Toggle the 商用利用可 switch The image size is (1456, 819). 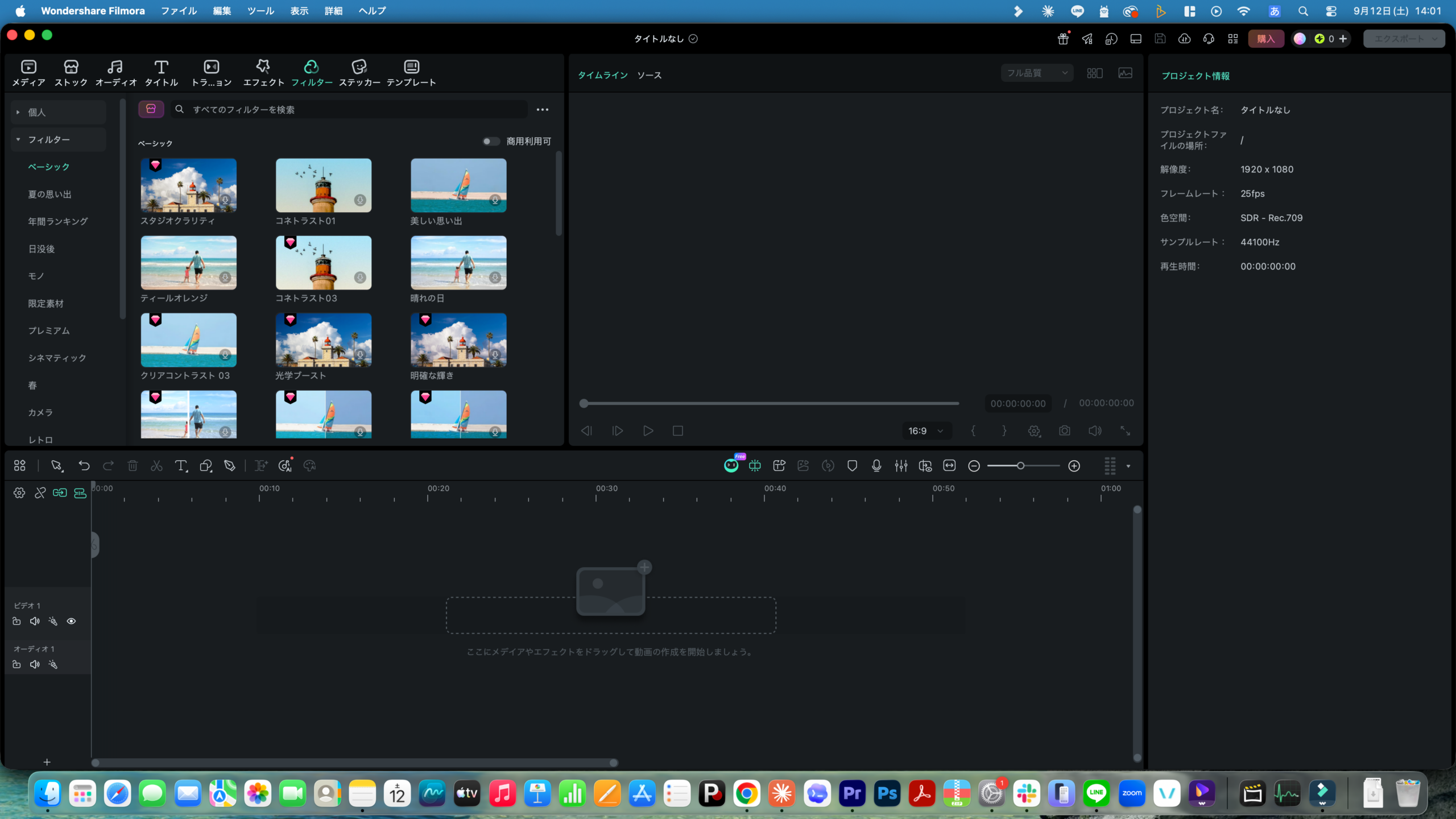(x=491, y=141)
